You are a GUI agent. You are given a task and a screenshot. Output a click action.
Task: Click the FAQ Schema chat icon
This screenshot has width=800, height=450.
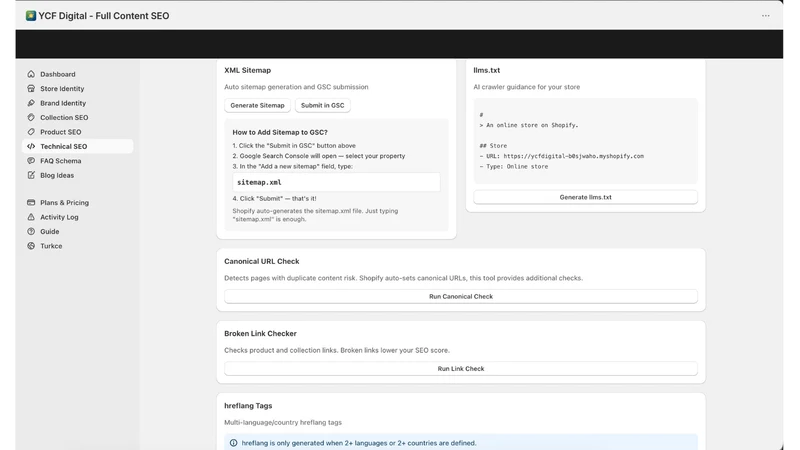click(x=31, y=160)
